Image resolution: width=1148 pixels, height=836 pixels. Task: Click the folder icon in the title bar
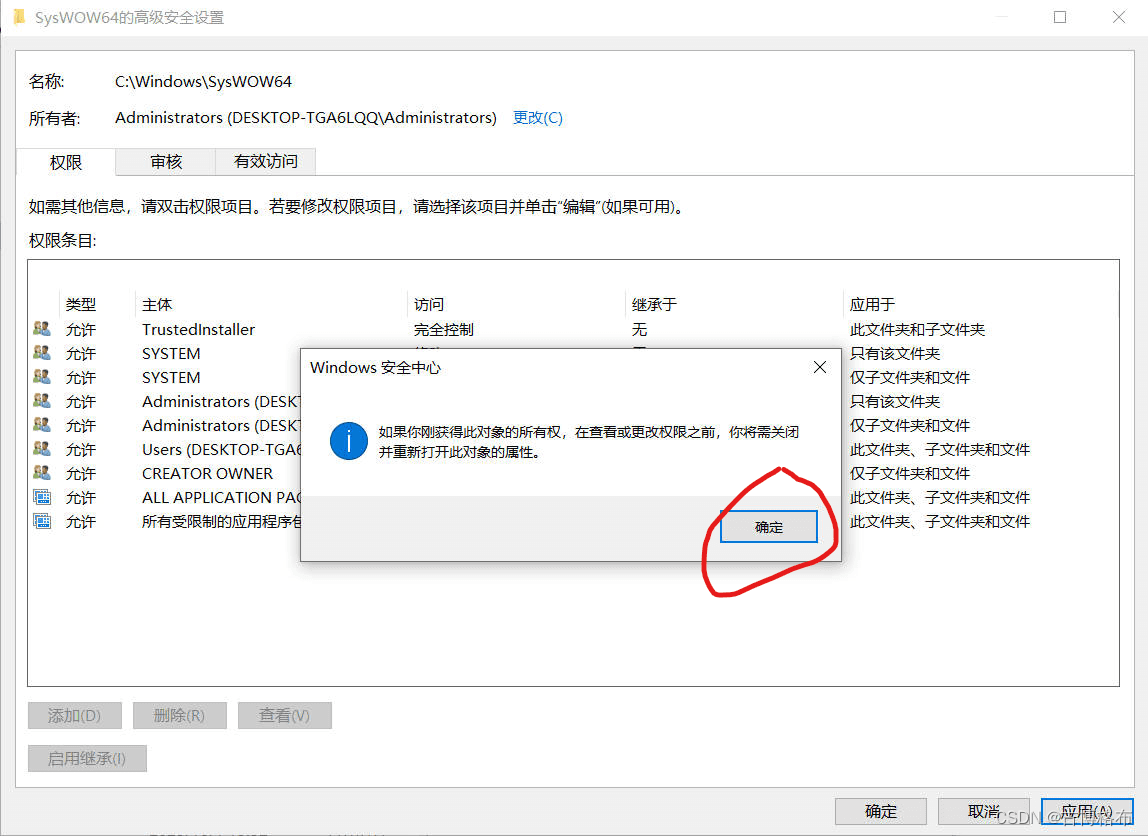tap(19, 17)
